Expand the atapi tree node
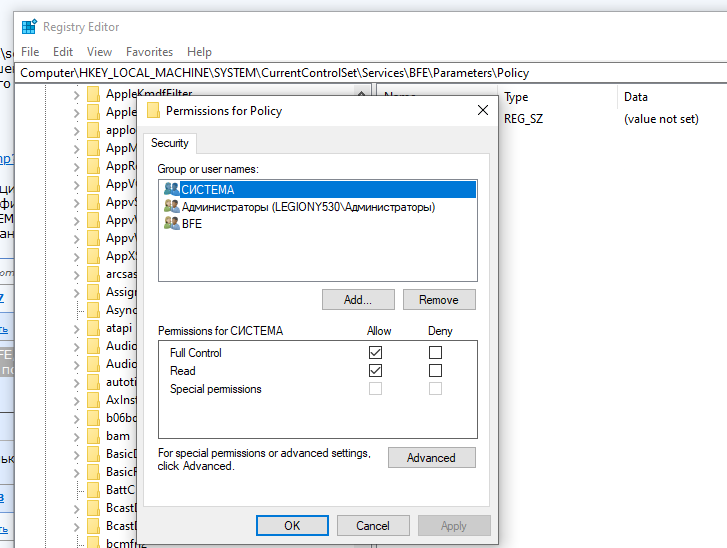This screenshot has height=548, width=727. 77,329
